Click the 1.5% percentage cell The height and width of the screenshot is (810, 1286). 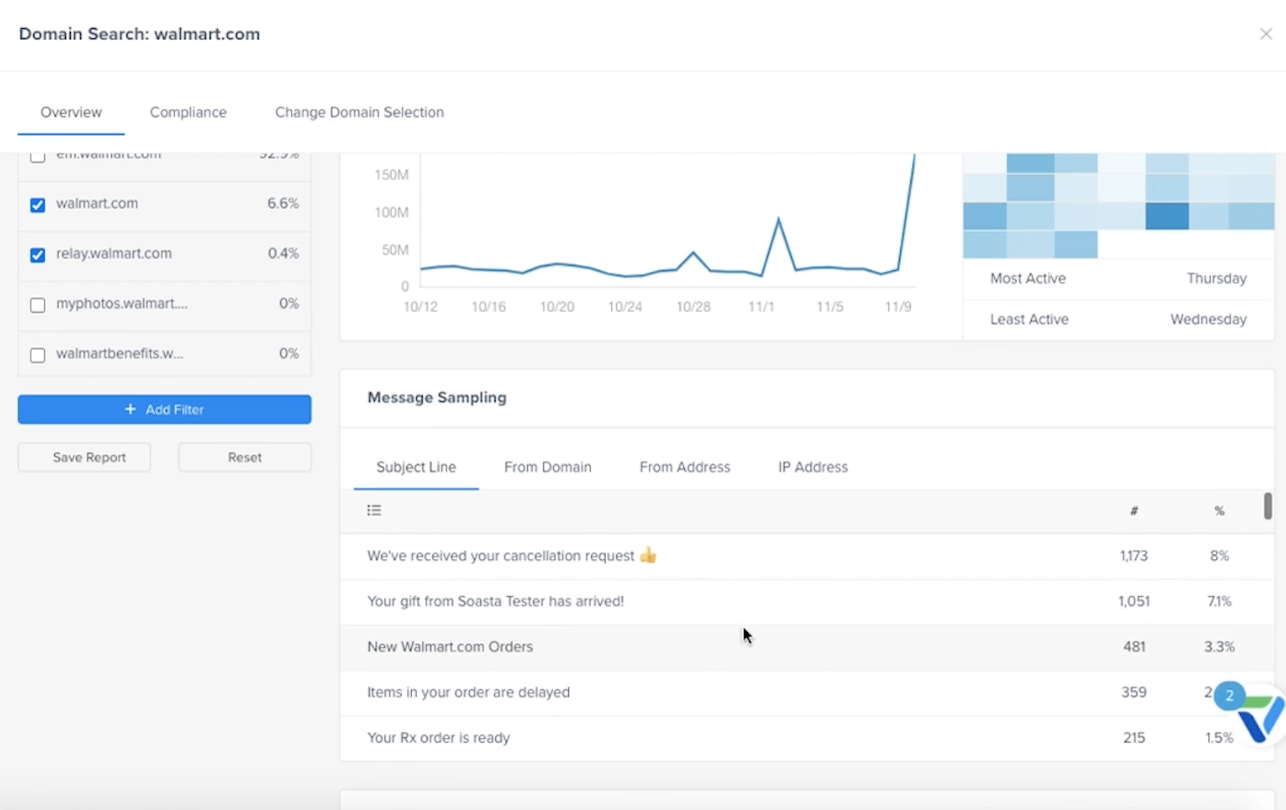pos(1219,738)
